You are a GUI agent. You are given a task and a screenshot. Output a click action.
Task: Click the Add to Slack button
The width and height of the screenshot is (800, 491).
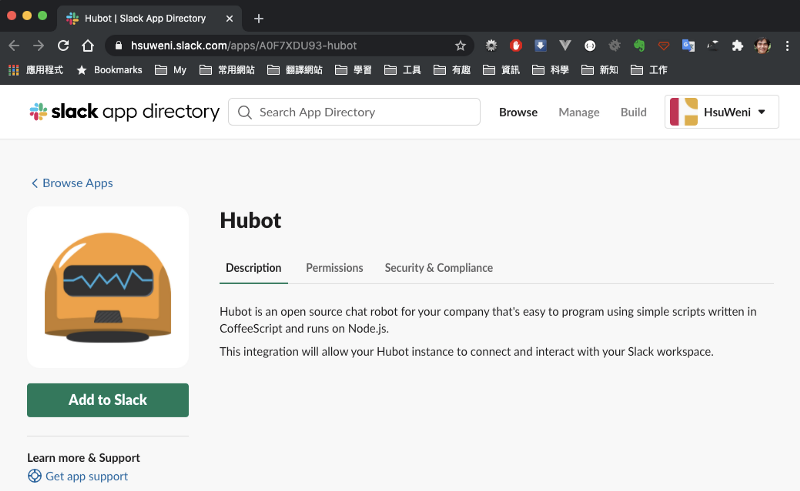108,400
